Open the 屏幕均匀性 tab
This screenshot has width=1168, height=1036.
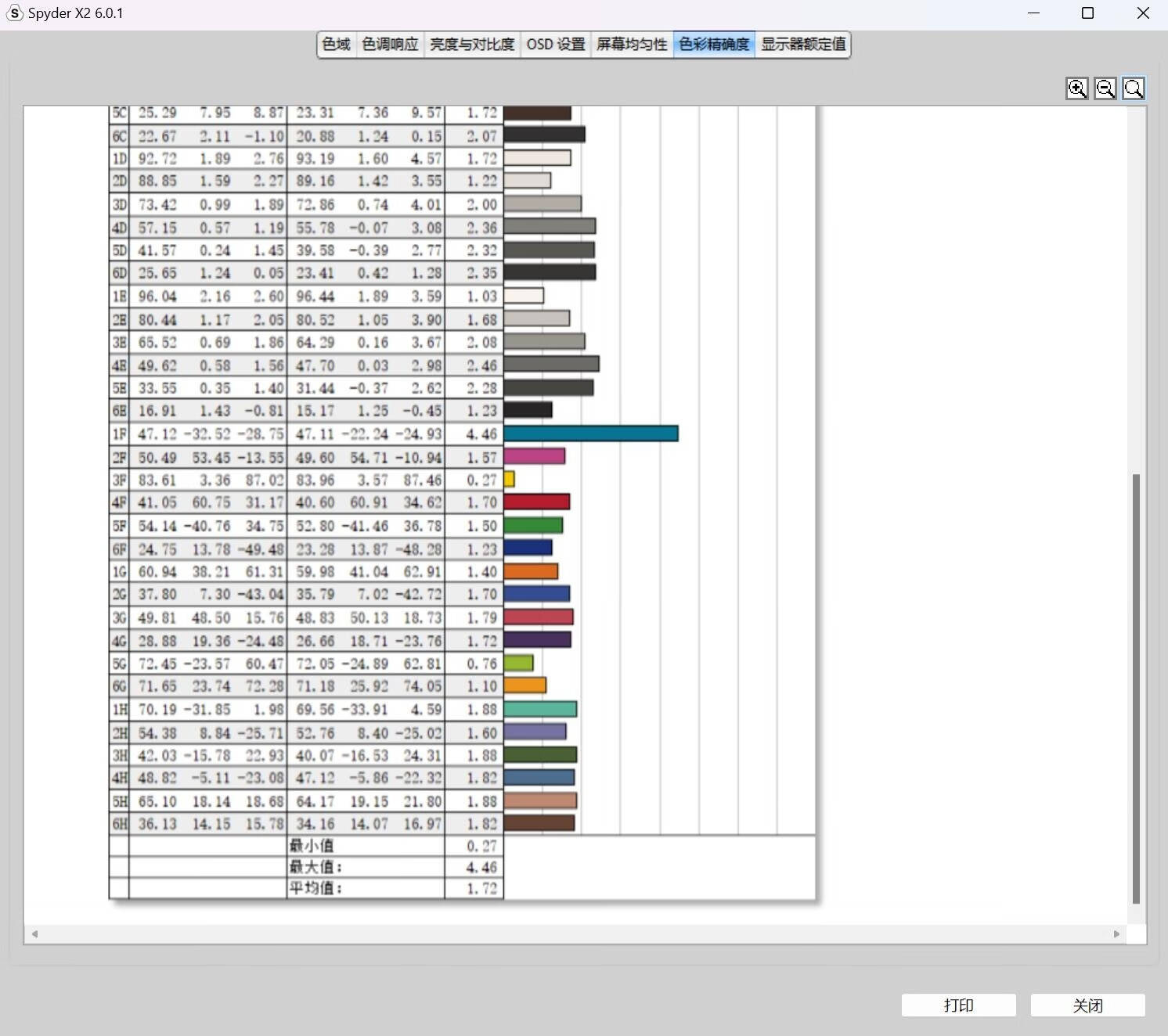click(632, 45)
